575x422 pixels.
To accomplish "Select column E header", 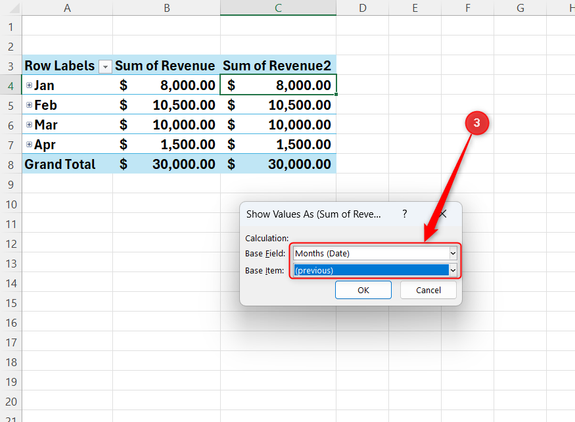I will point(415,8).
